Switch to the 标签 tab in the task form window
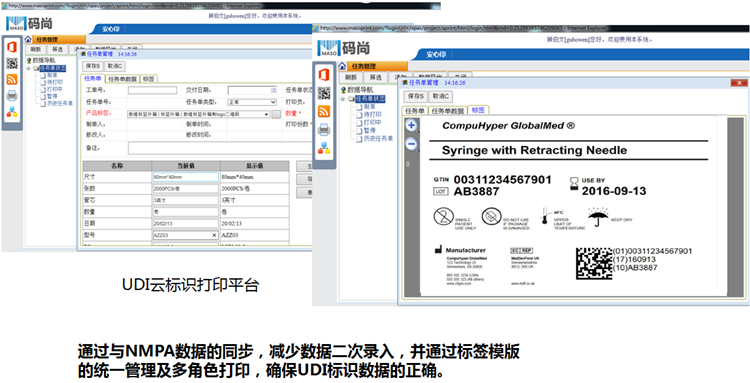 [x=148, y=79]
